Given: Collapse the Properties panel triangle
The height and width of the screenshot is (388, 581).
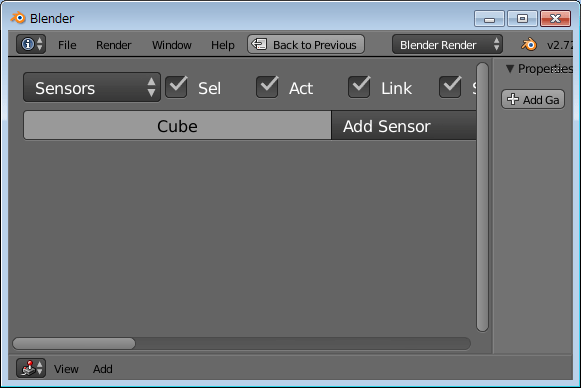Looking at the screenshot, I should point(510,69).
